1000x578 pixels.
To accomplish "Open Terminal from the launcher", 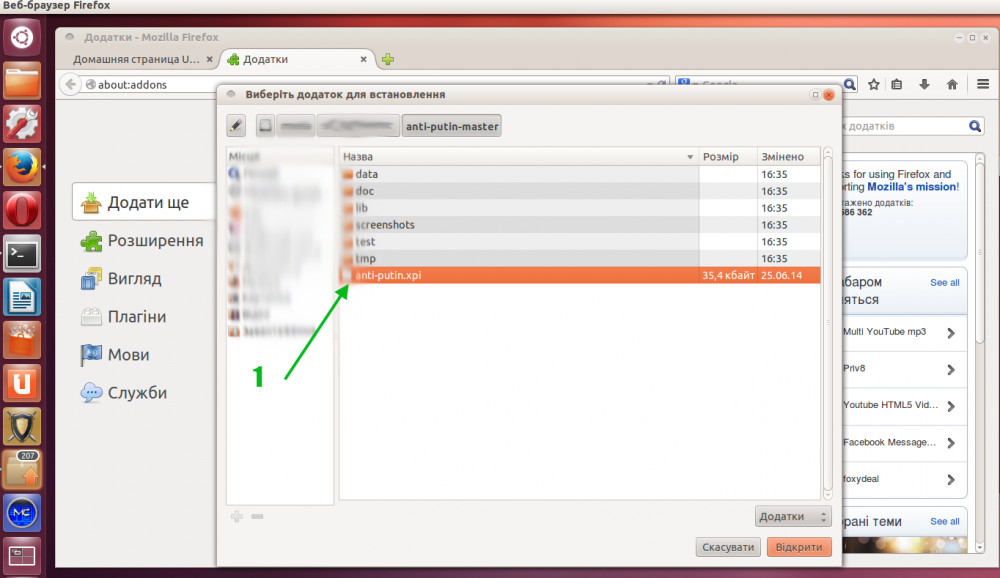I will click(22, 254).
